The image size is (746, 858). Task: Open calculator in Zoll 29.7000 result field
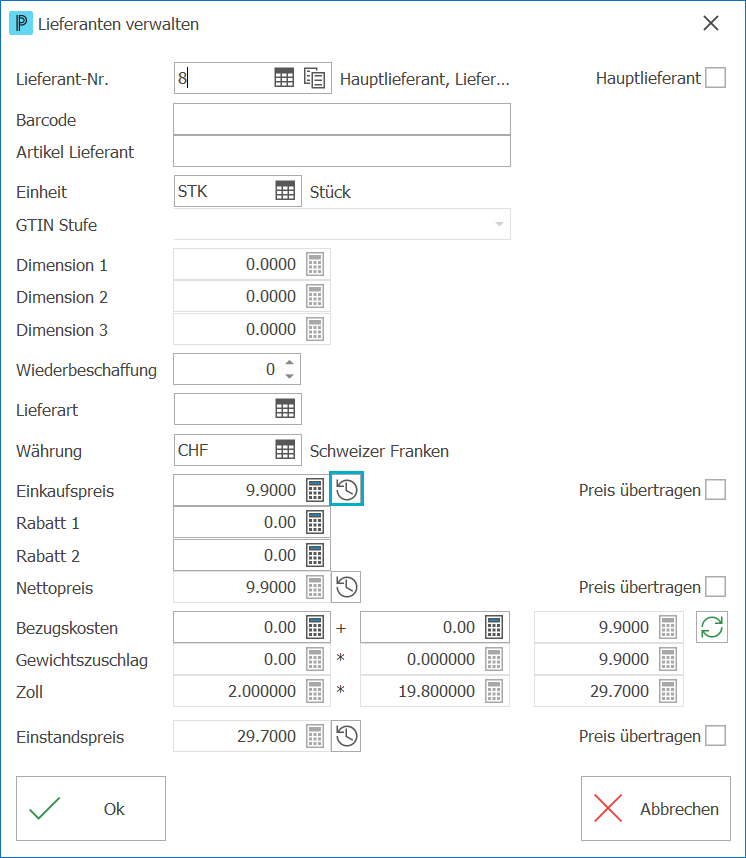click(668, 691)
